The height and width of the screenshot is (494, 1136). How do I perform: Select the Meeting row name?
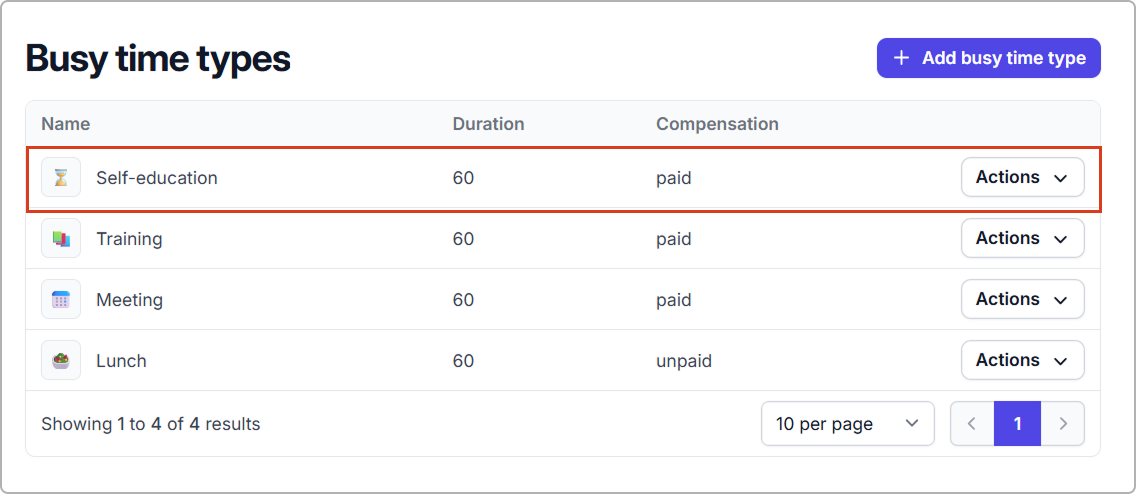(x=129, y=300)
